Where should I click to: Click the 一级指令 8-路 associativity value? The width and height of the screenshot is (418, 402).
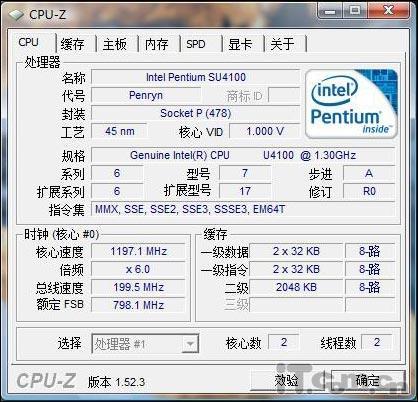(370, 269)
